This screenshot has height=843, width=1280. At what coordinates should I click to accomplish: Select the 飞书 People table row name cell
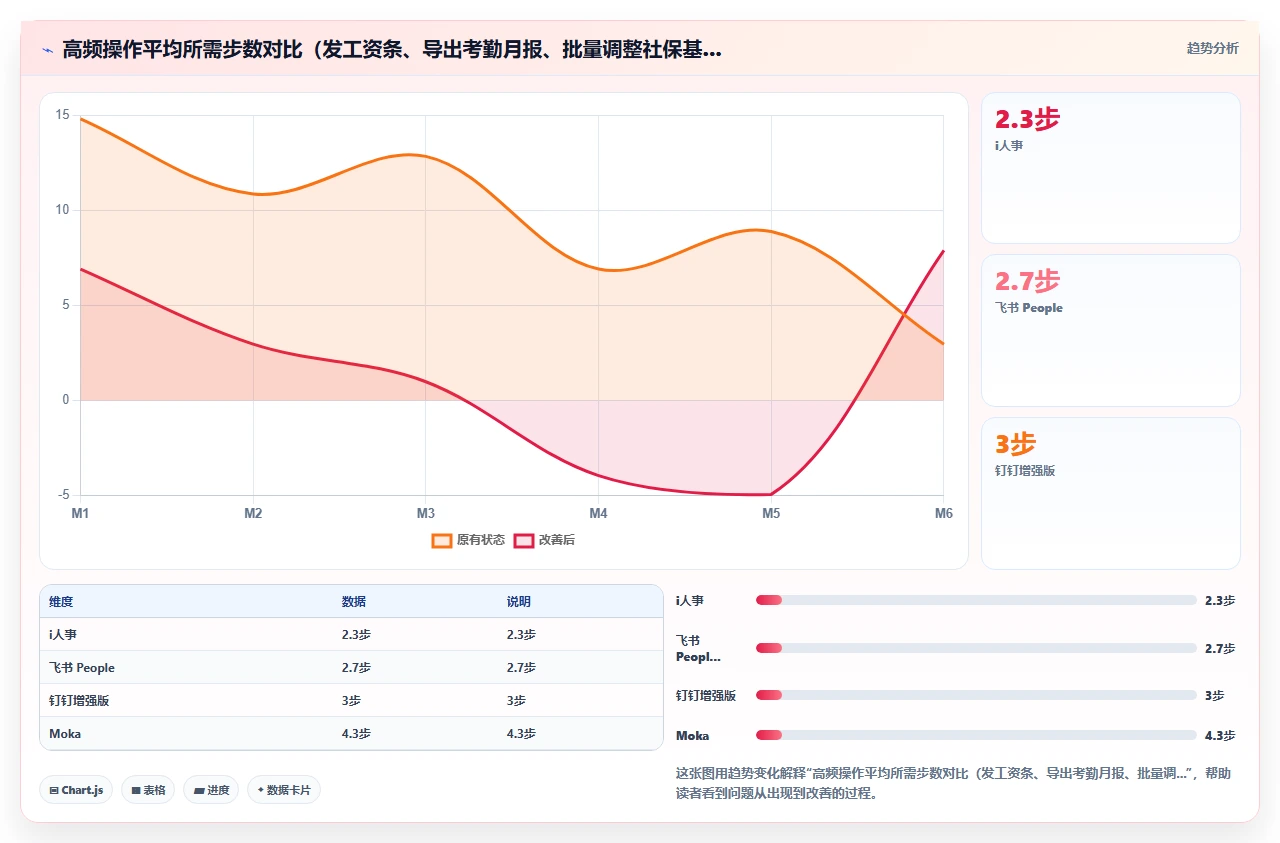pyautogui.click(x=186, y=668)
